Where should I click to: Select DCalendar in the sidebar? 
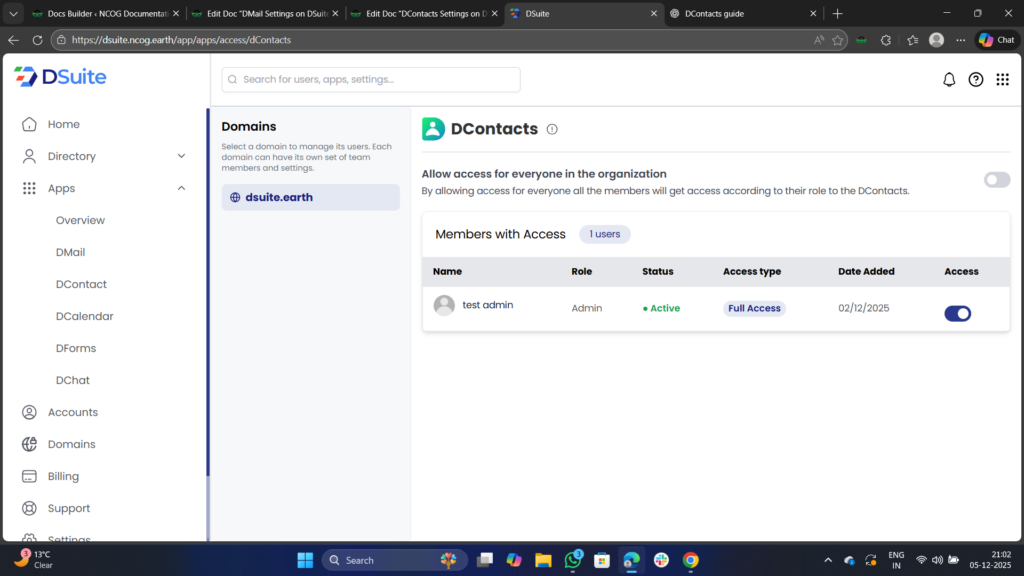pyautogui.click(x=84, y=316)
